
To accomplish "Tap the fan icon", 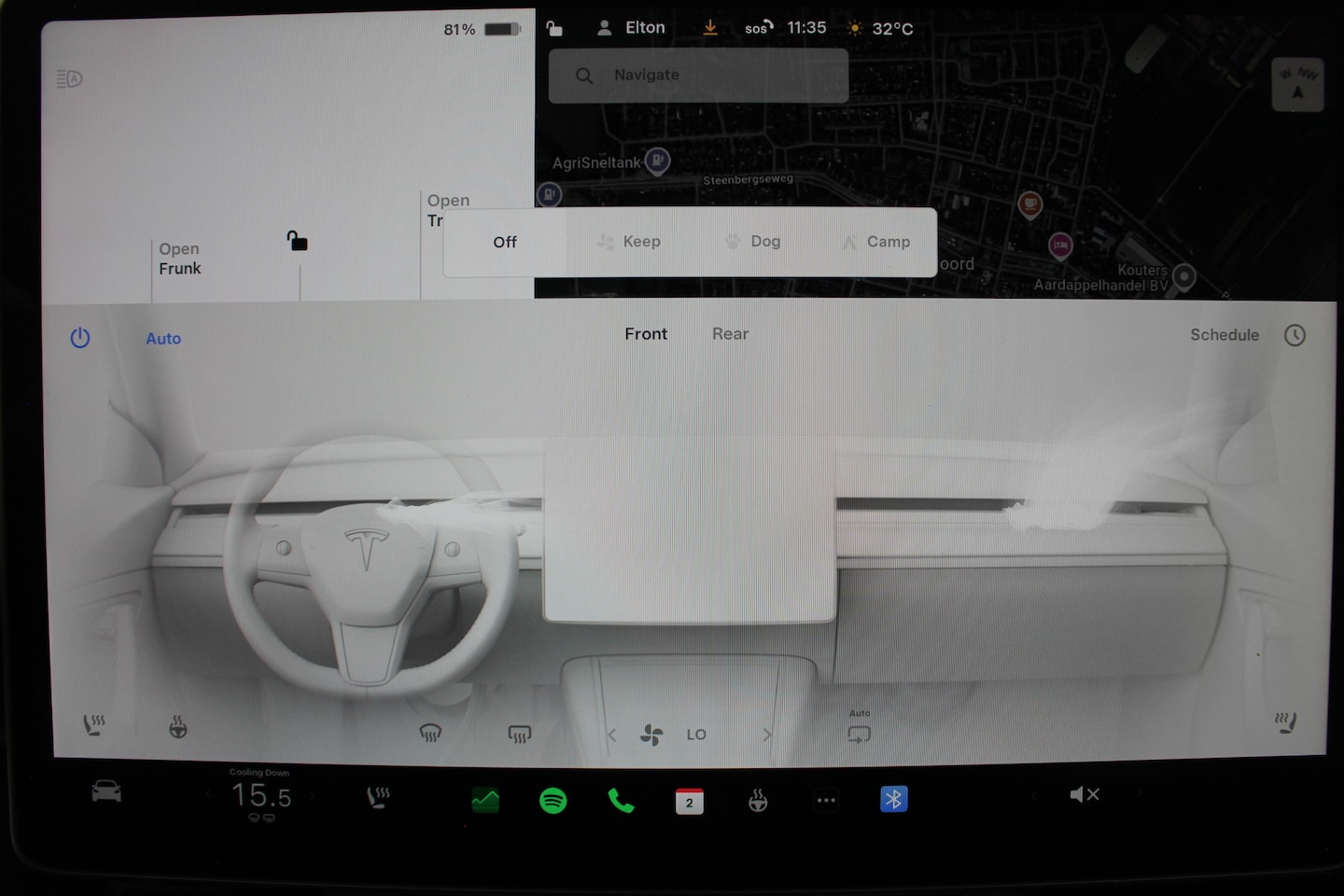I will [651, 735].
